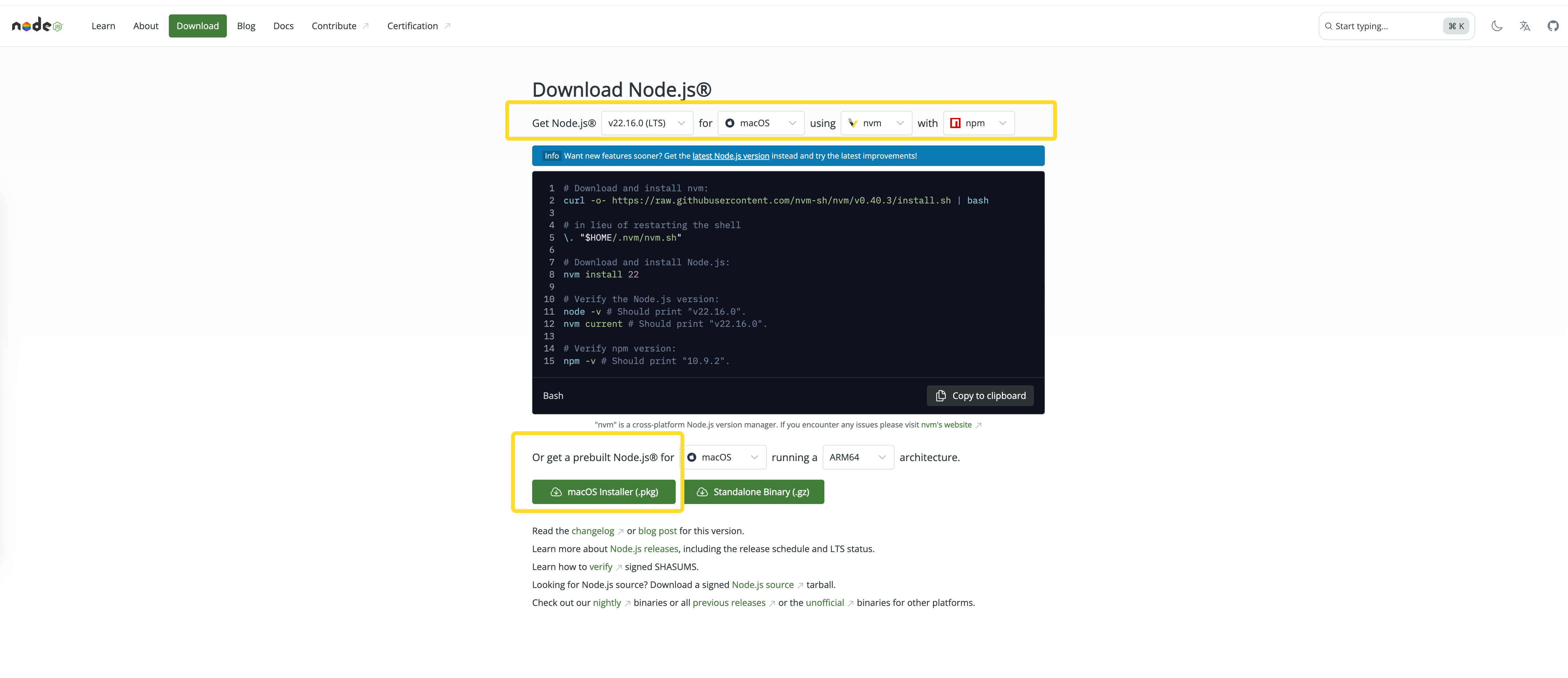Click the clipboard copy icon
The image size is (1568, 678).
point(940,396)
